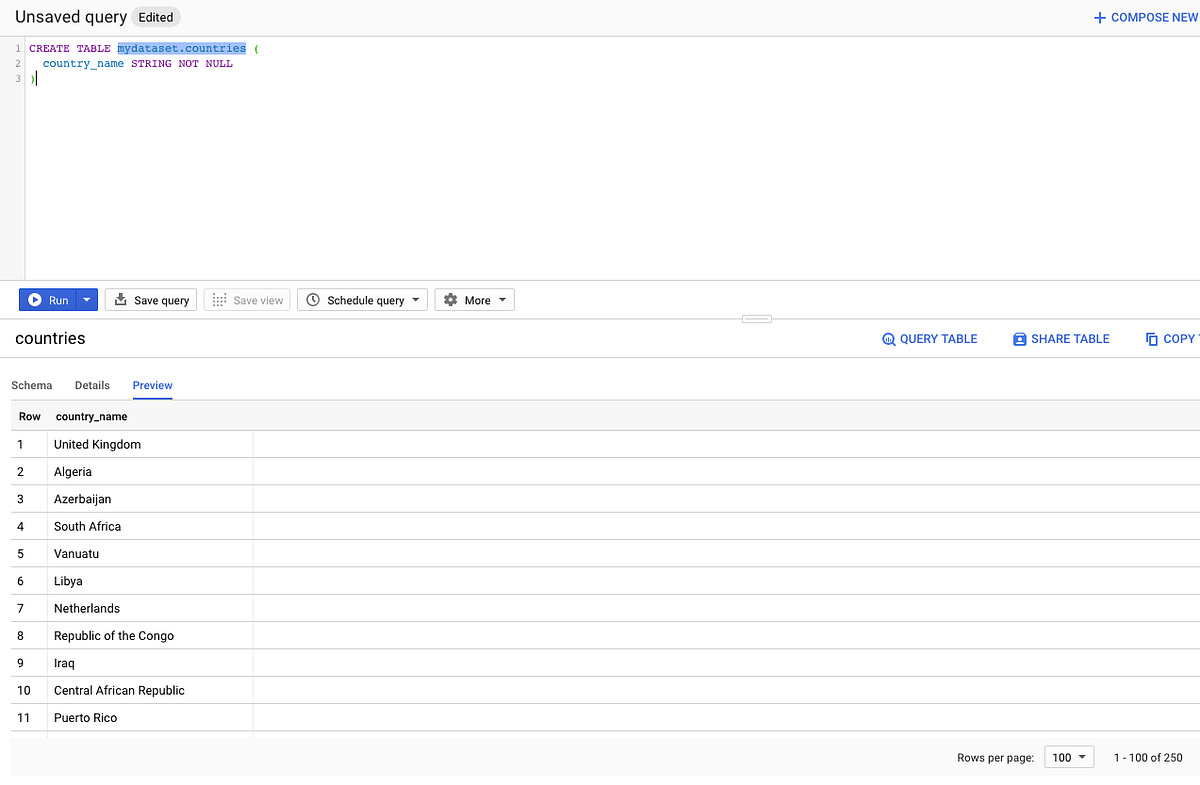Click the Save query button

(150, 299)
